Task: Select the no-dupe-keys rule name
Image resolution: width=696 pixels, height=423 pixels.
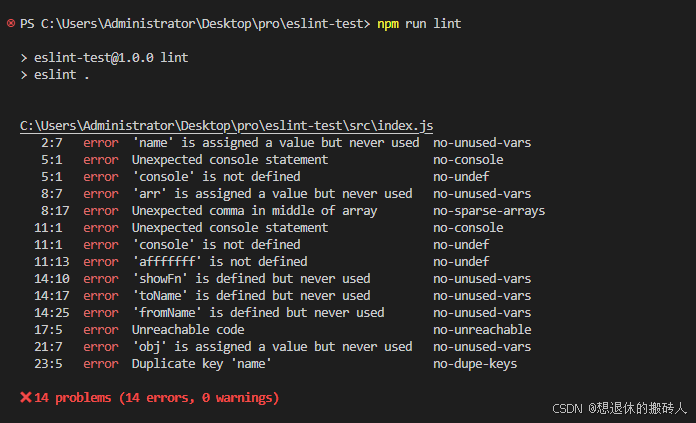Action: click(x=475, y=364)
